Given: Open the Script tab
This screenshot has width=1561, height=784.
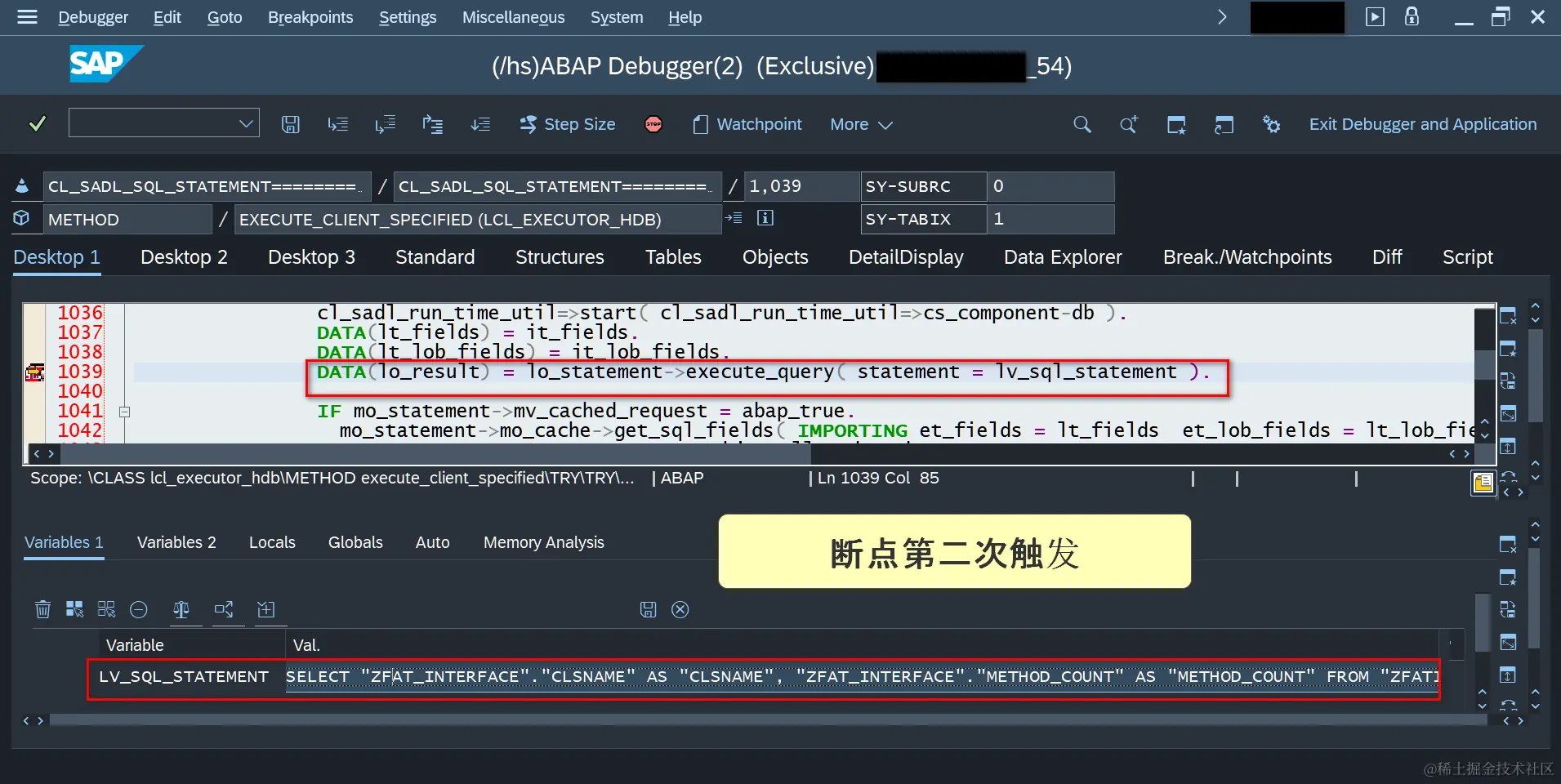Looking at the screenshot, I should tap(1467, 257).
